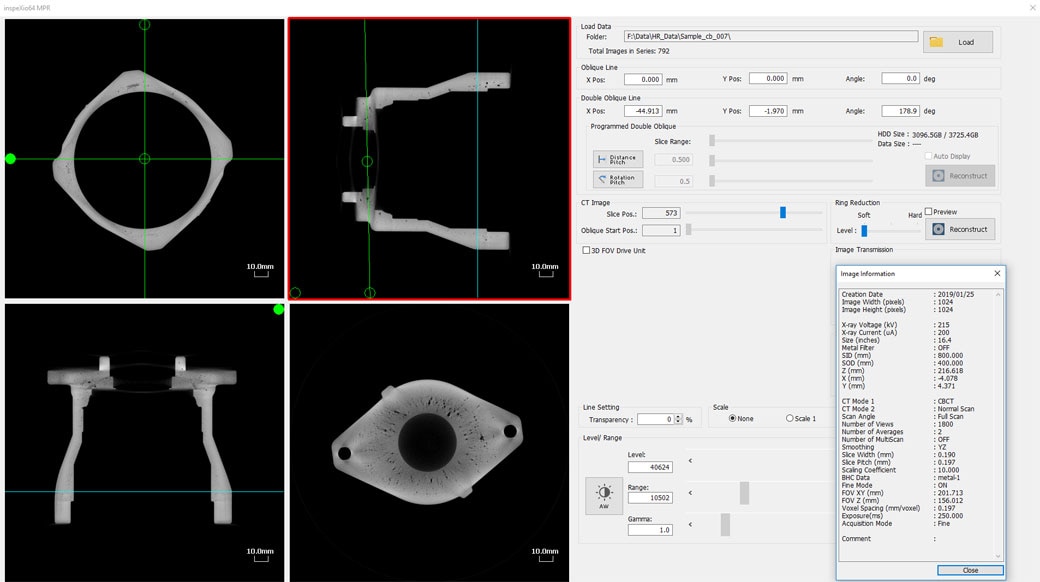The width and height of the screenshot is (1040, 582).
Task: Click the green corner dot on bottom-left view
Action: pyautogui.click(x=278, y=310)
